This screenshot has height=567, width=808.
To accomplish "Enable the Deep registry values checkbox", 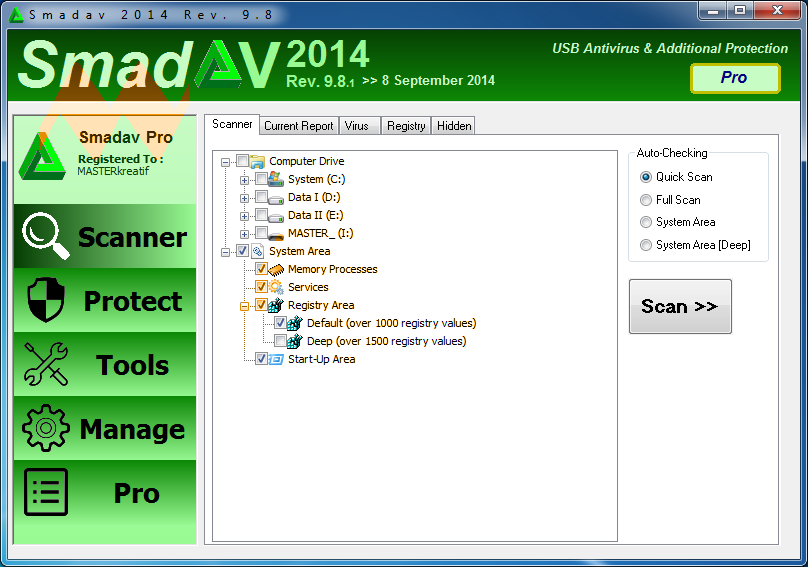I will point(280,341).
